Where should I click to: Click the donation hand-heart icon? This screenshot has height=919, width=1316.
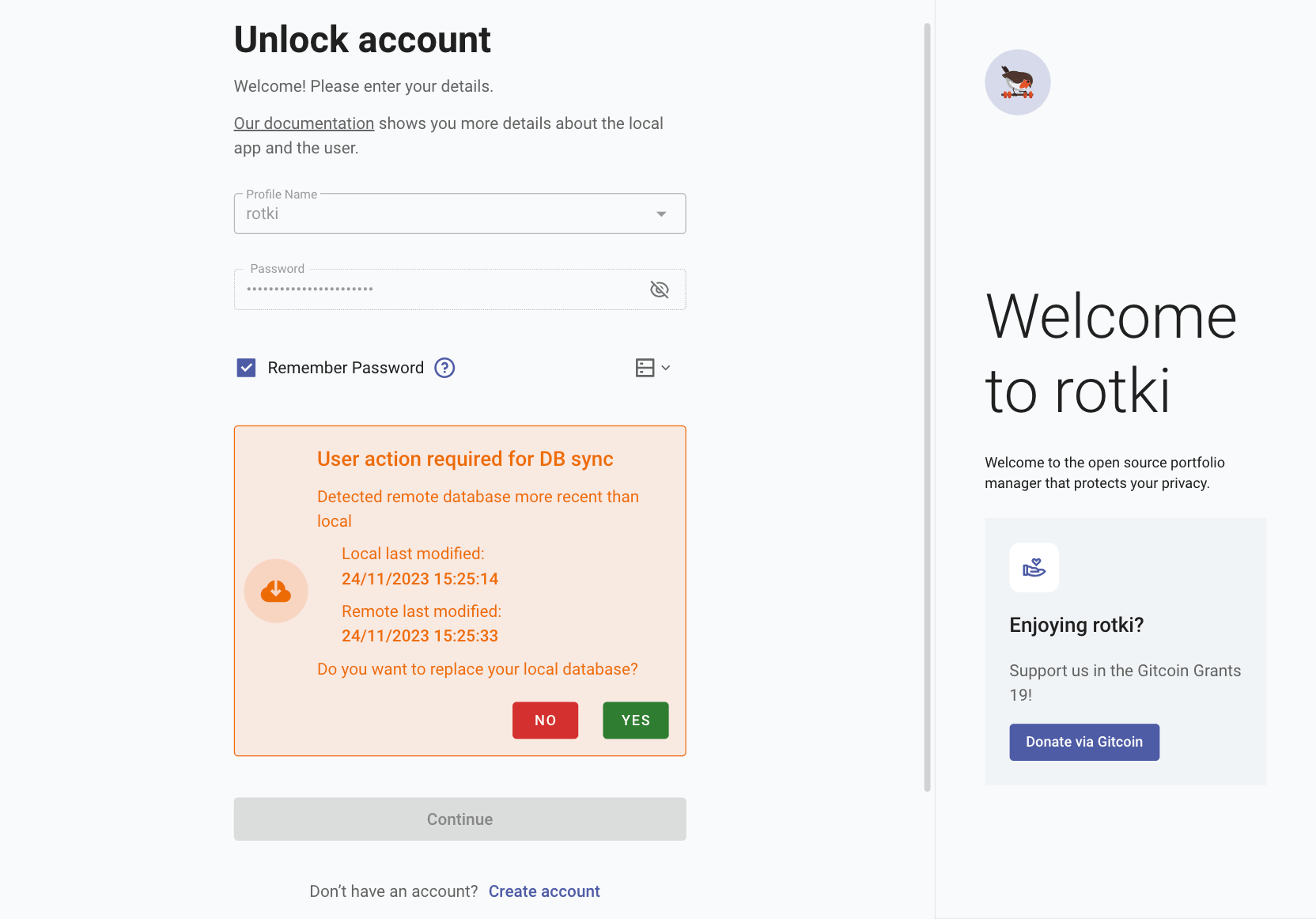point(1034,567)
